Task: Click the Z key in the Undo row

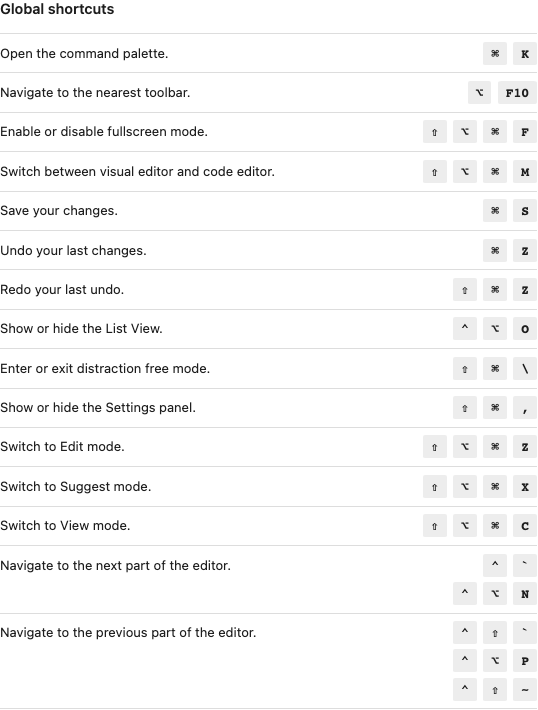Action: click(x=525, y=250)
